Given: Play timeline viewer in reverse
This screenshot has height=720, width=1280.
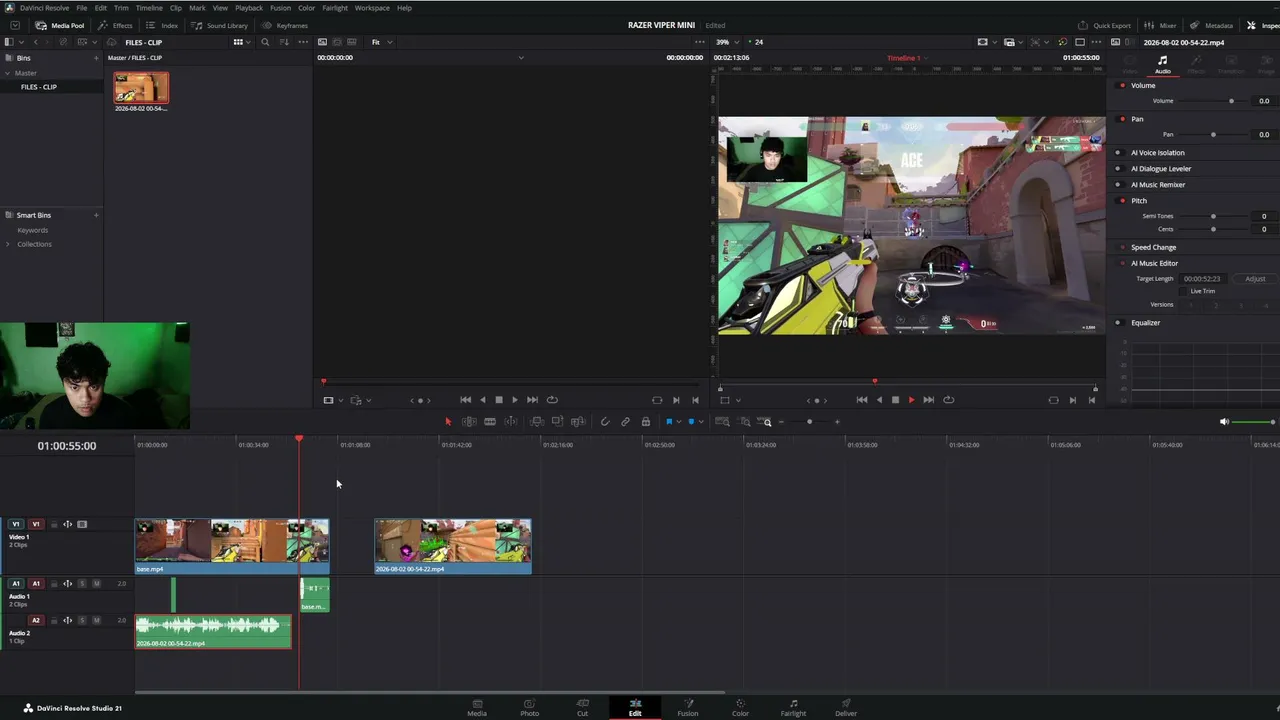Looking at the screenshot, I should (879, 400).
